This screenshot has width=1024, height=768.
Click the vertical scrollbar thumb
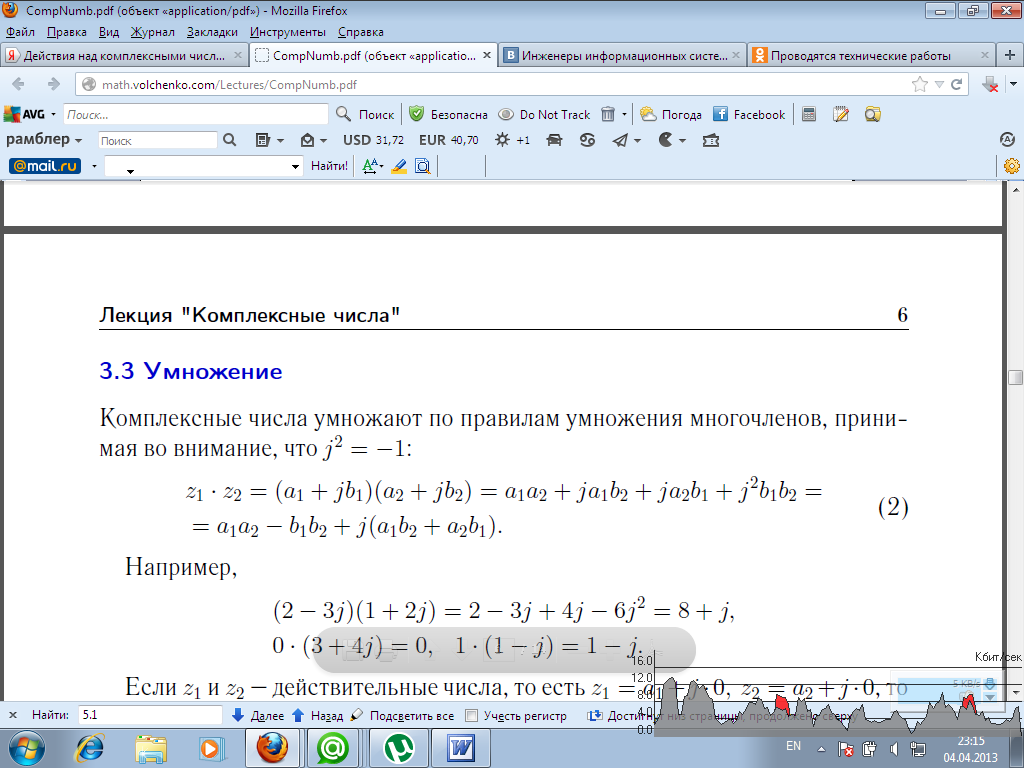(x=1016, y=377)
